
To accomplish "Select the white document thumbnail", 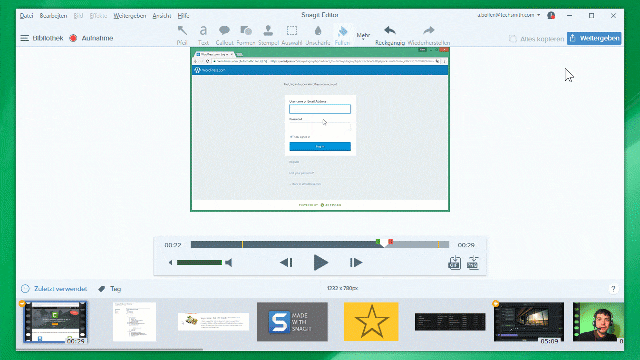I will 134,322.
